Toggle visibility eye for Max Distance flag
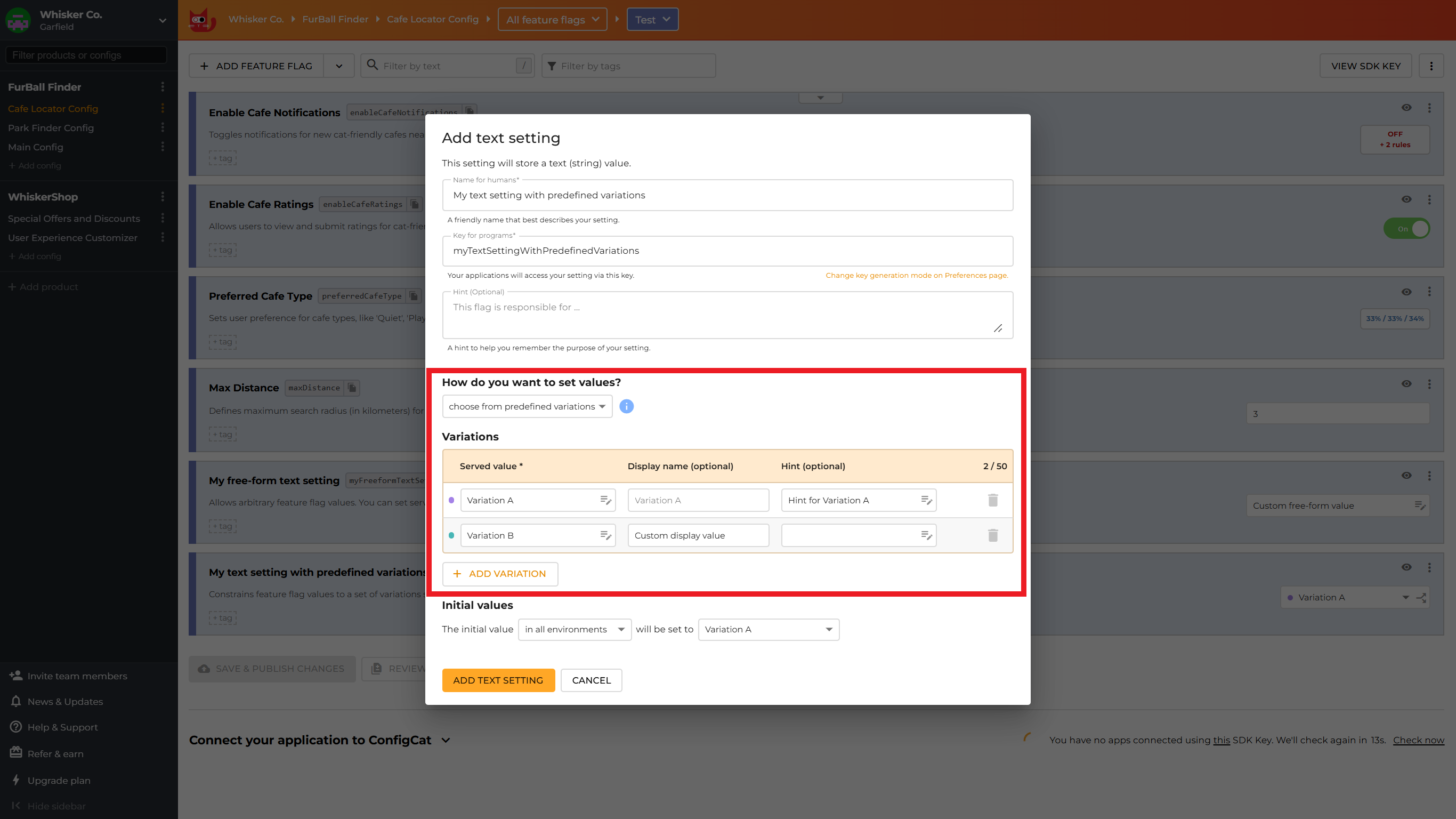Image resolution: width=1456 pixels, height=819 pixels. [1406, 383]
